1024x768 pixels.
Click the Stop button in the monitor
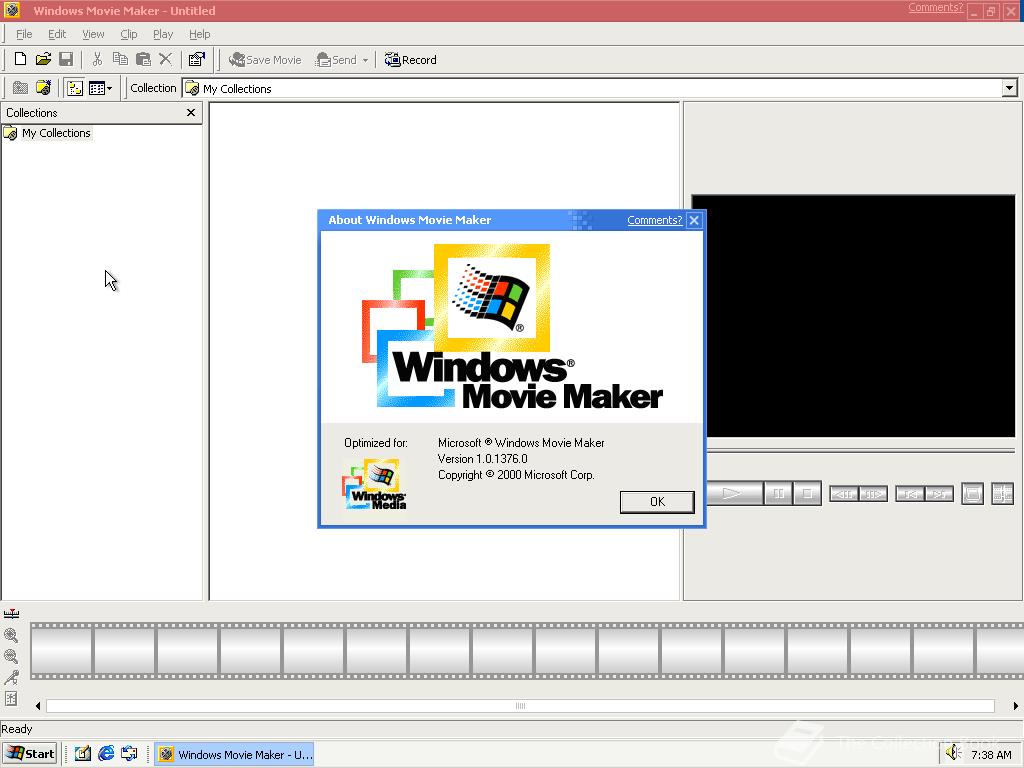point(807,494)
